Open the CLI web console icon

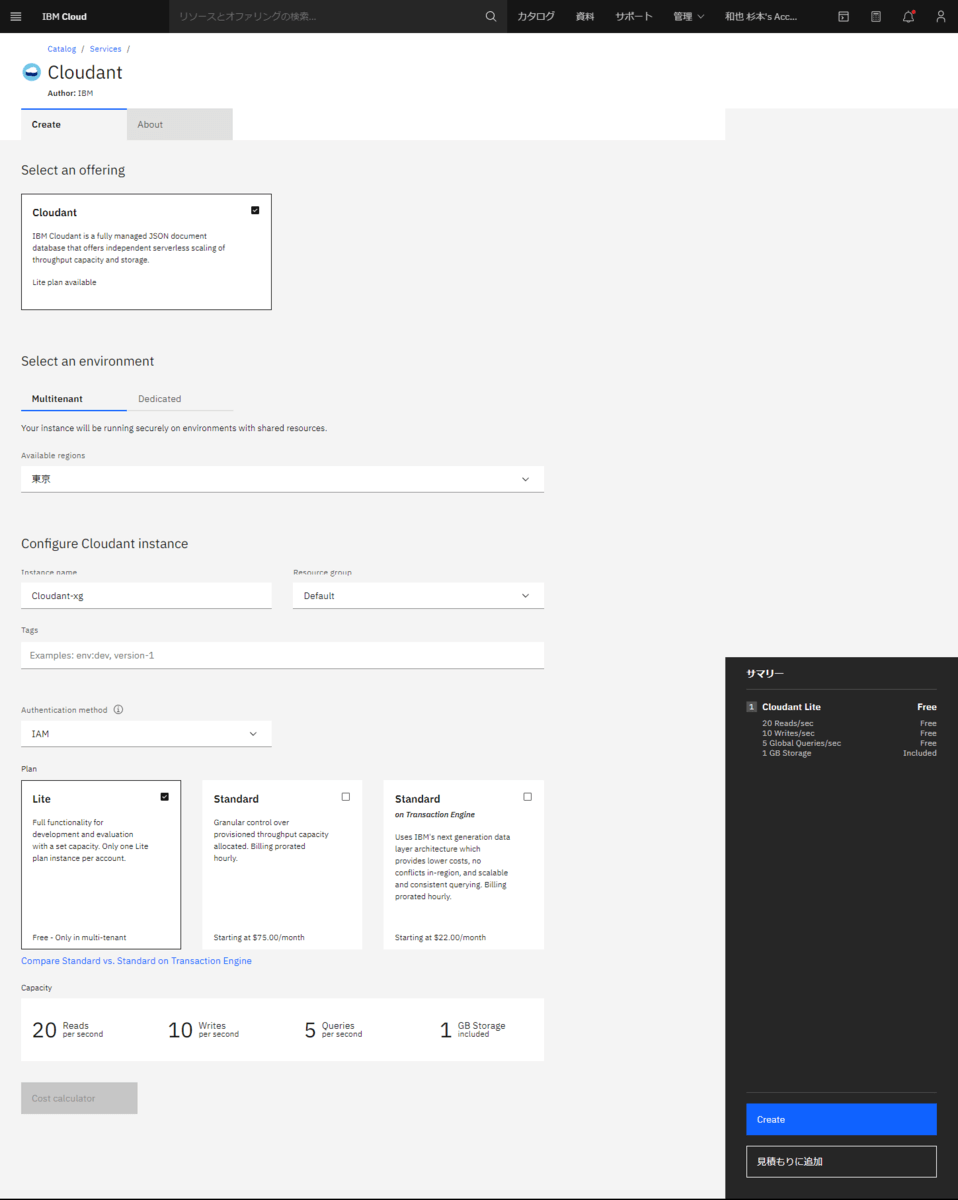click(843, 16)
